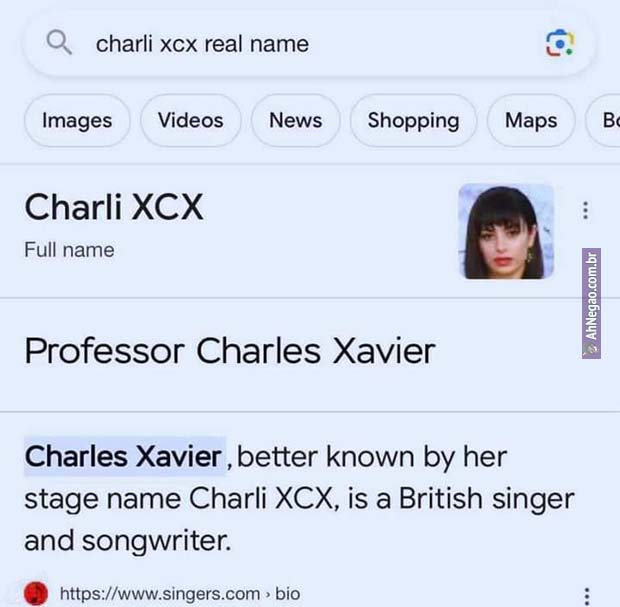
Task: Click the red singers.com site favicon
Action: pos(36,593)
